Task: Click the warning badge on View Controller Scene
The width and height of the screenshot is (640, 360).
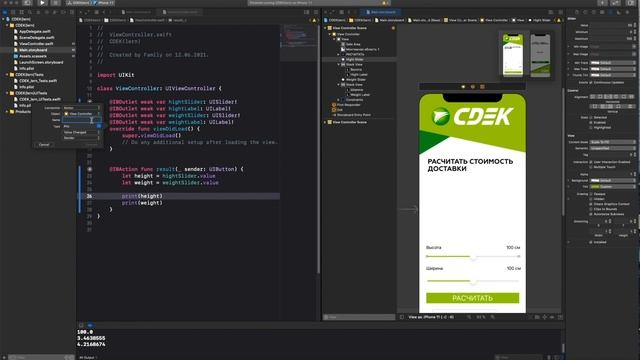Action: 393,28
